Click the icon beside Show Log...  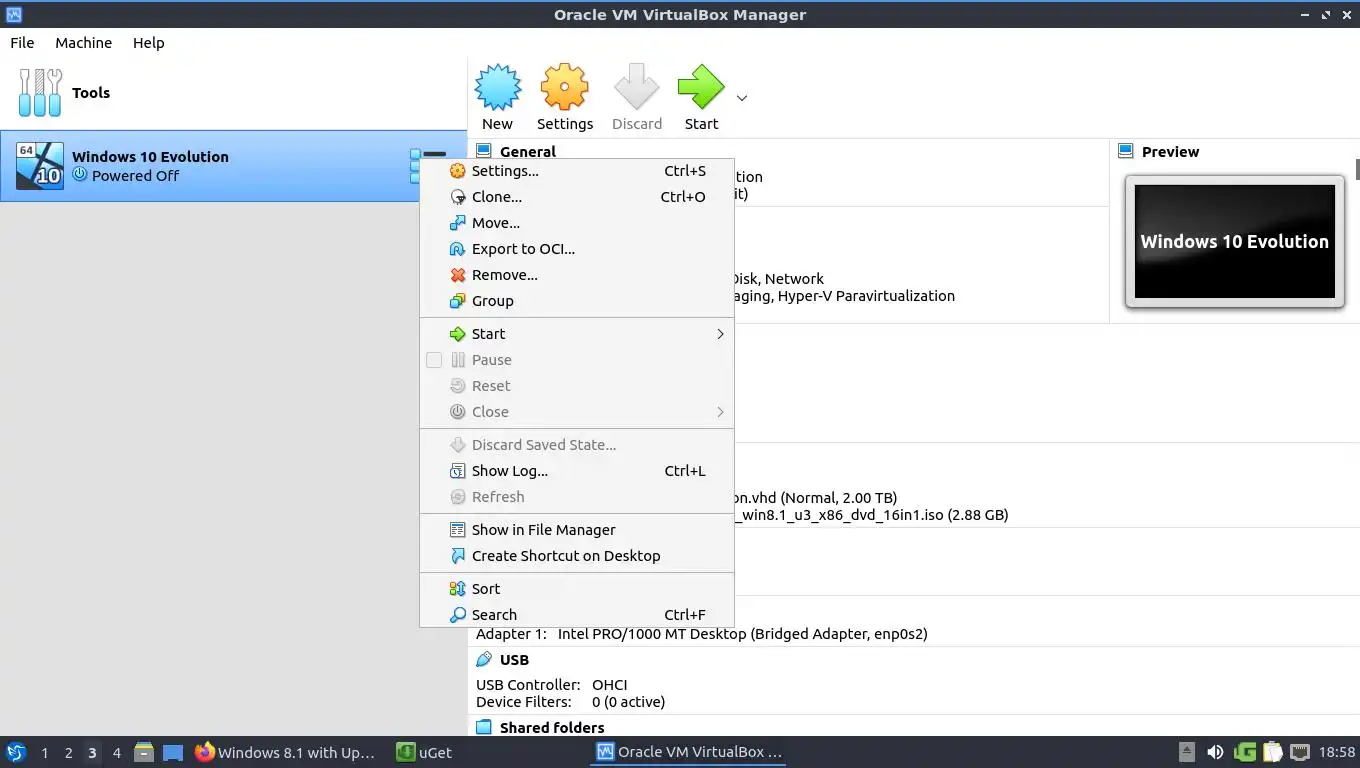pyautogui.click(x=457, y=471)
